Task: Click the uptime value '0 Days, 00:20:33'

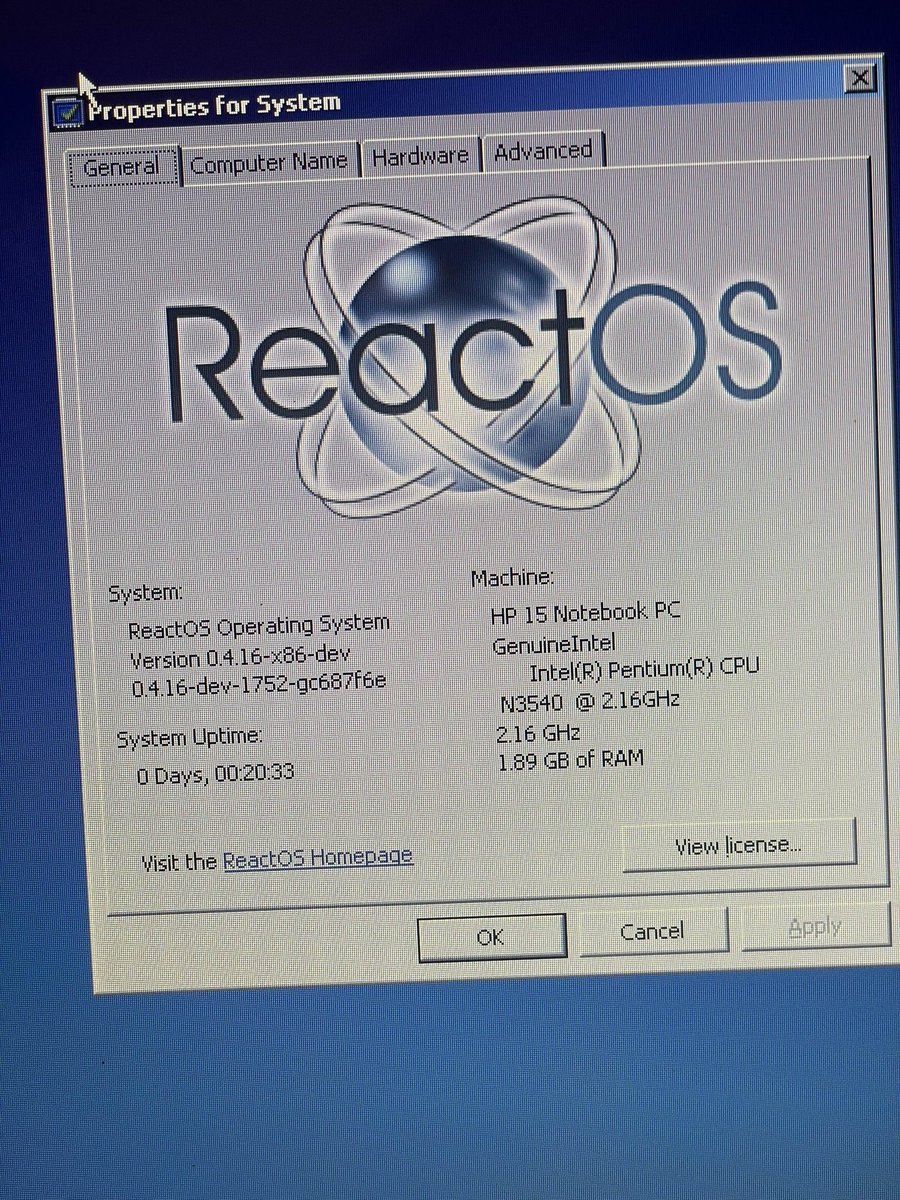Action: click(x=215, y=774)
